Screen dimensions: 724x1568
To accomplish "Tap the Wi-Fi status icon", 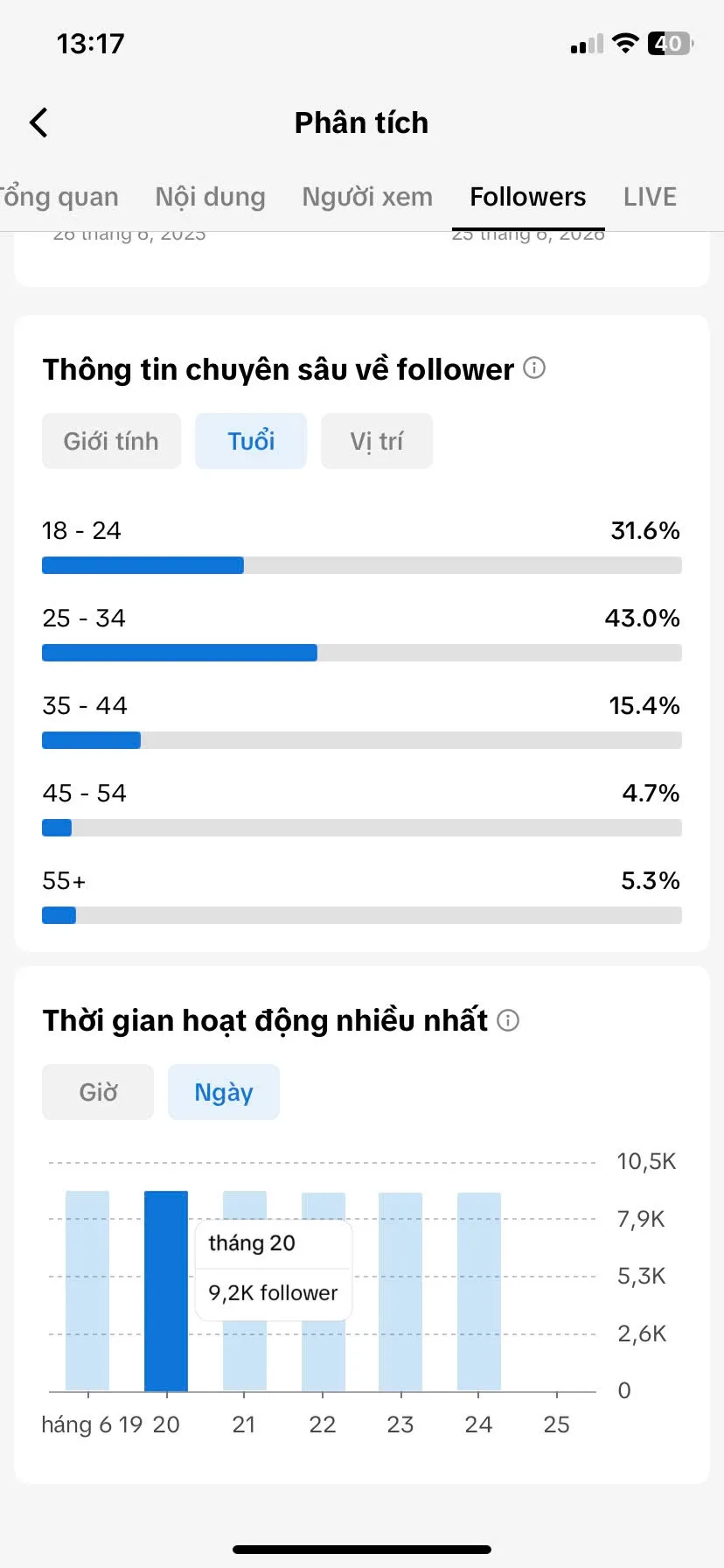I will (625, 43).
